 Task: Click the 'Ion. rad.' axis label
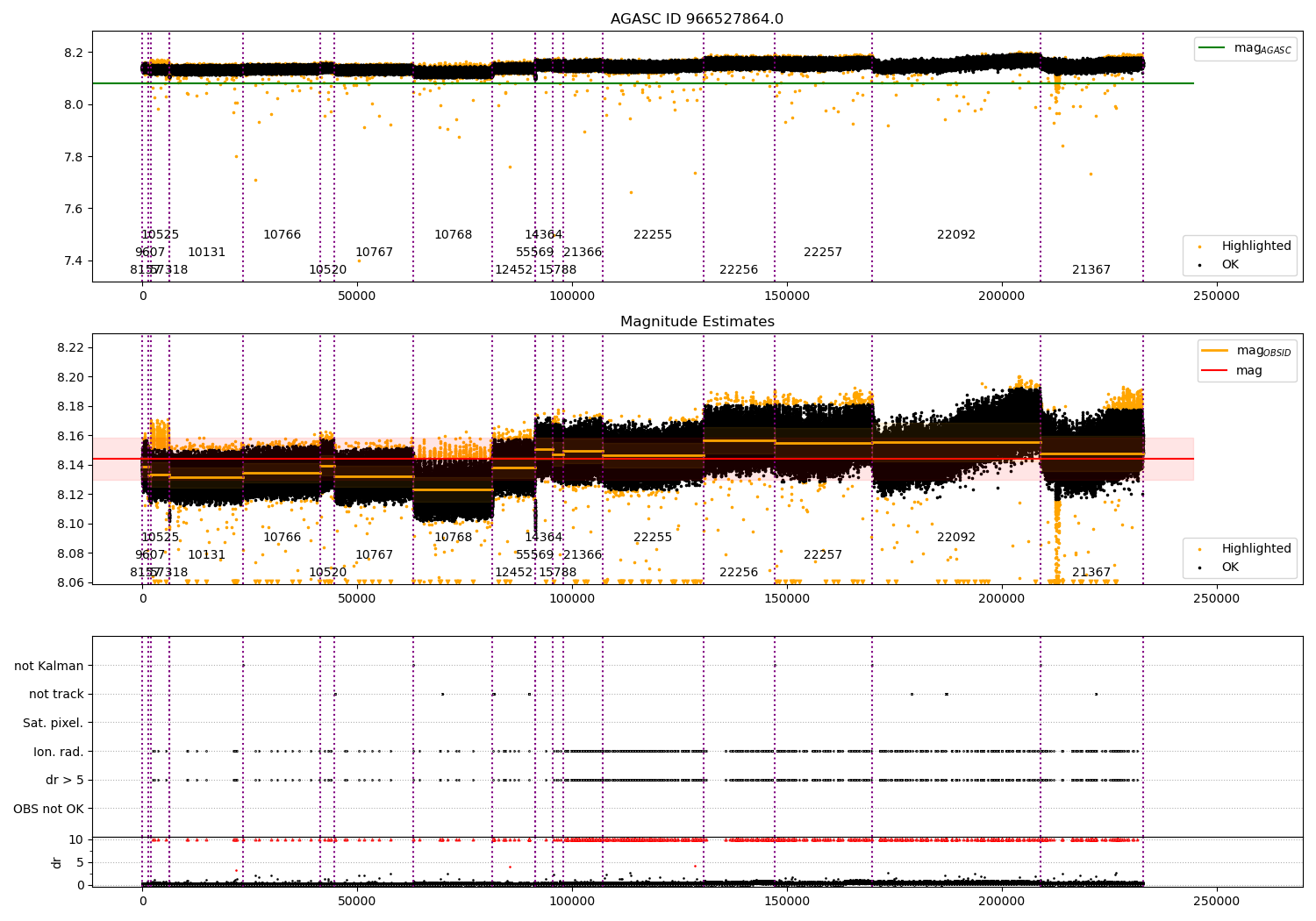[58, 752]
